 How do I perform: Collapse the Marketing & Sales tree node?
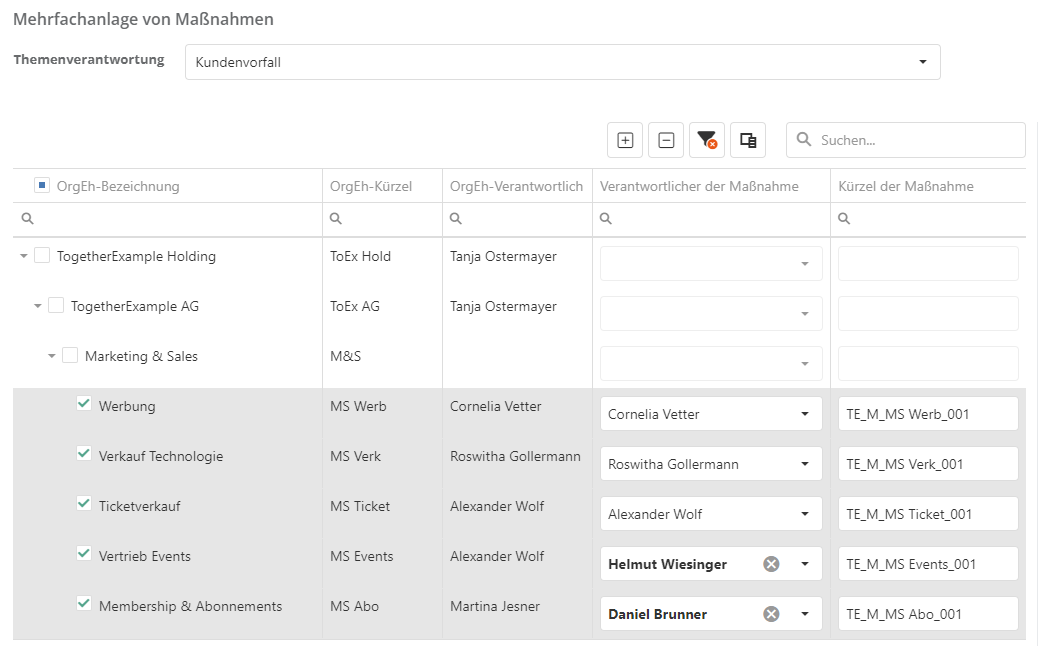point(52,356)
